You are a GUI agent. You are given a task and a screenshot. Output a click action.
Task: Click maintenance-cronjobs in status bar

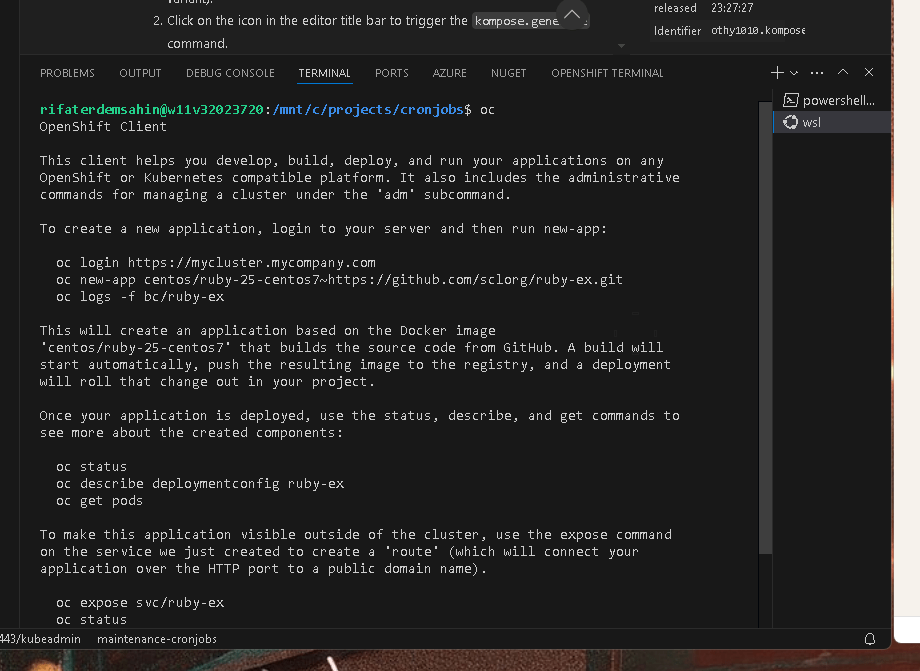click(157, 639)
